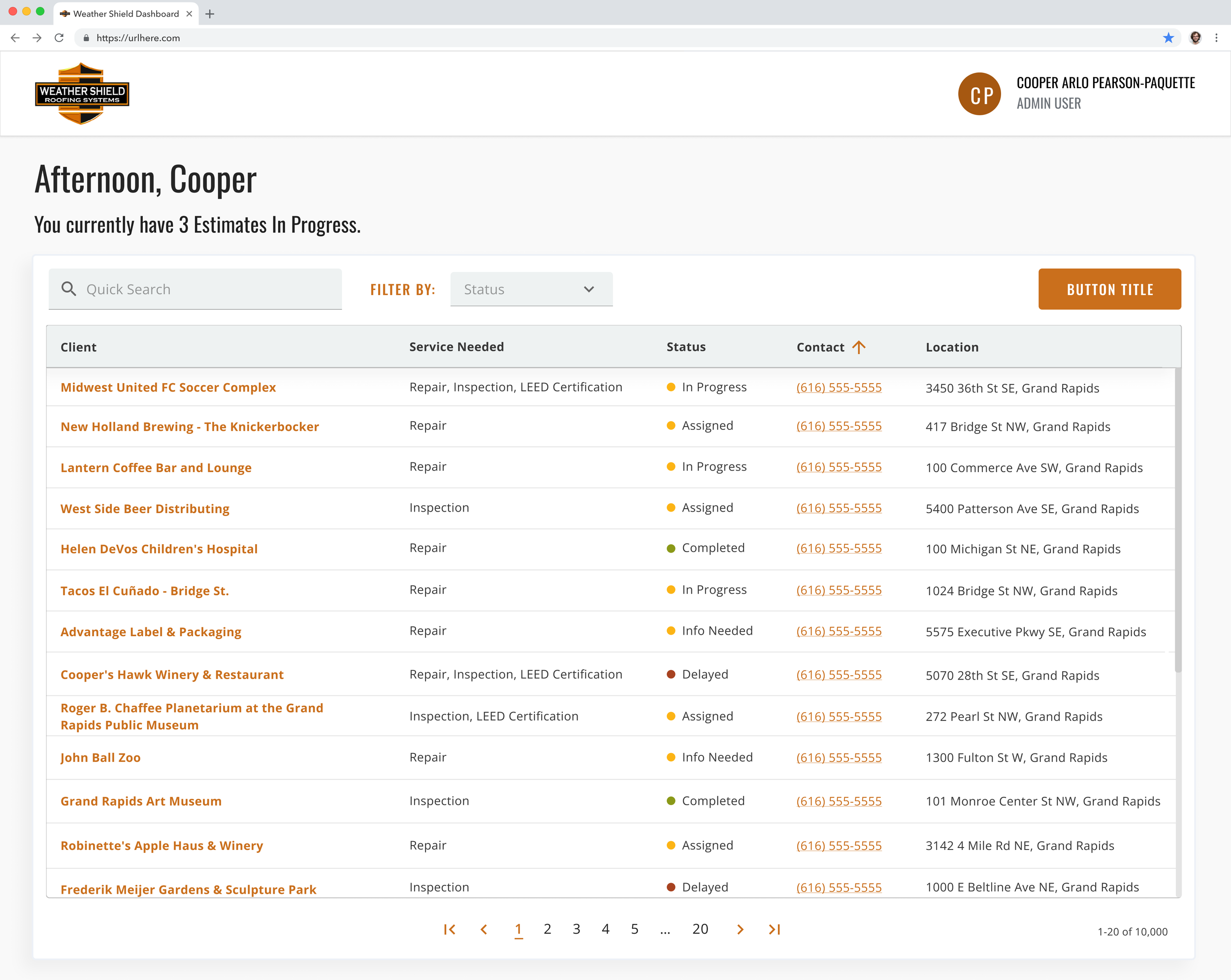The width and height of the screenshot is (1231, 980).
Task: Open browser profile avatar
Action: (x=1195, y=38)
